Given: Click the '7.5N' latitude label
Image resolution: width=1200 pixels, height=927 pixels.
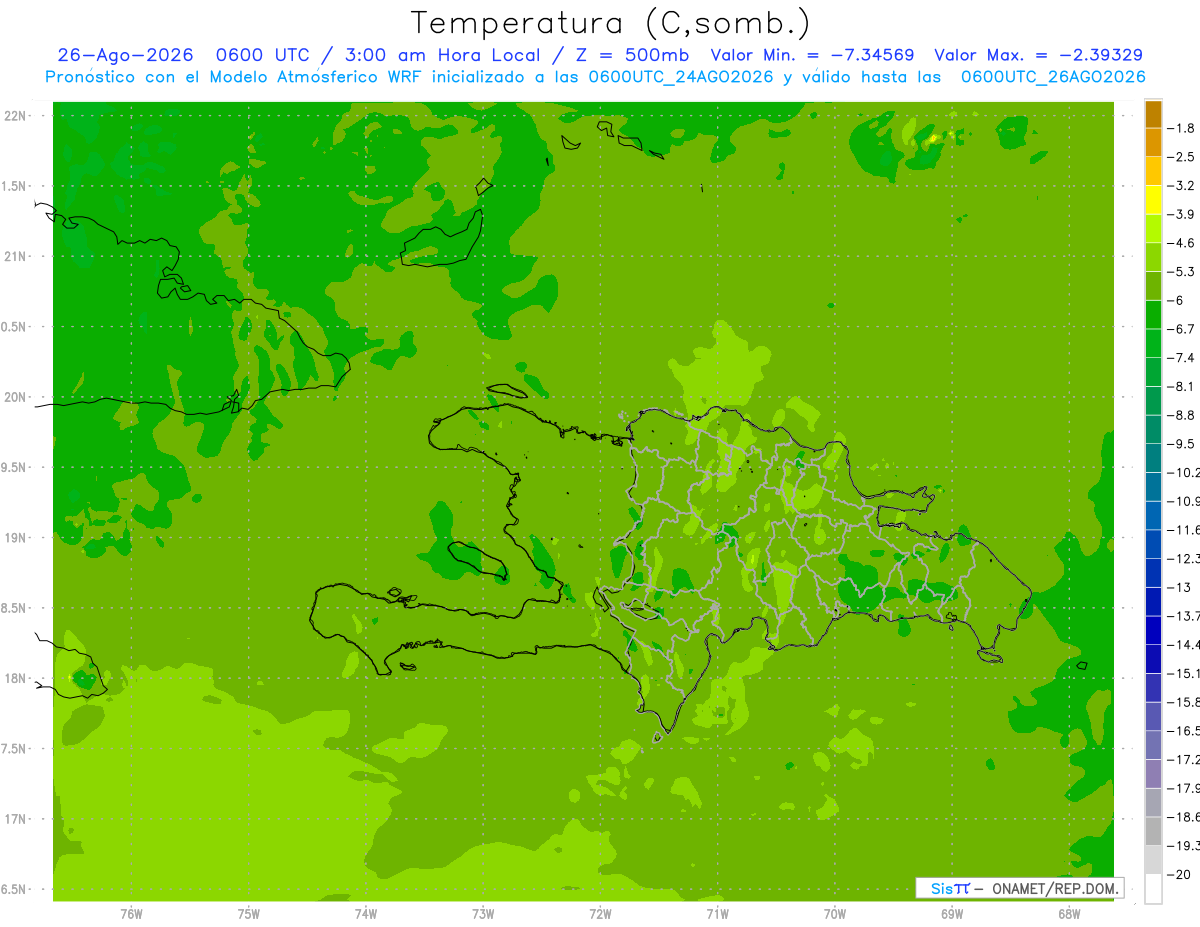Looking at the screenshot, I should 14,749.
